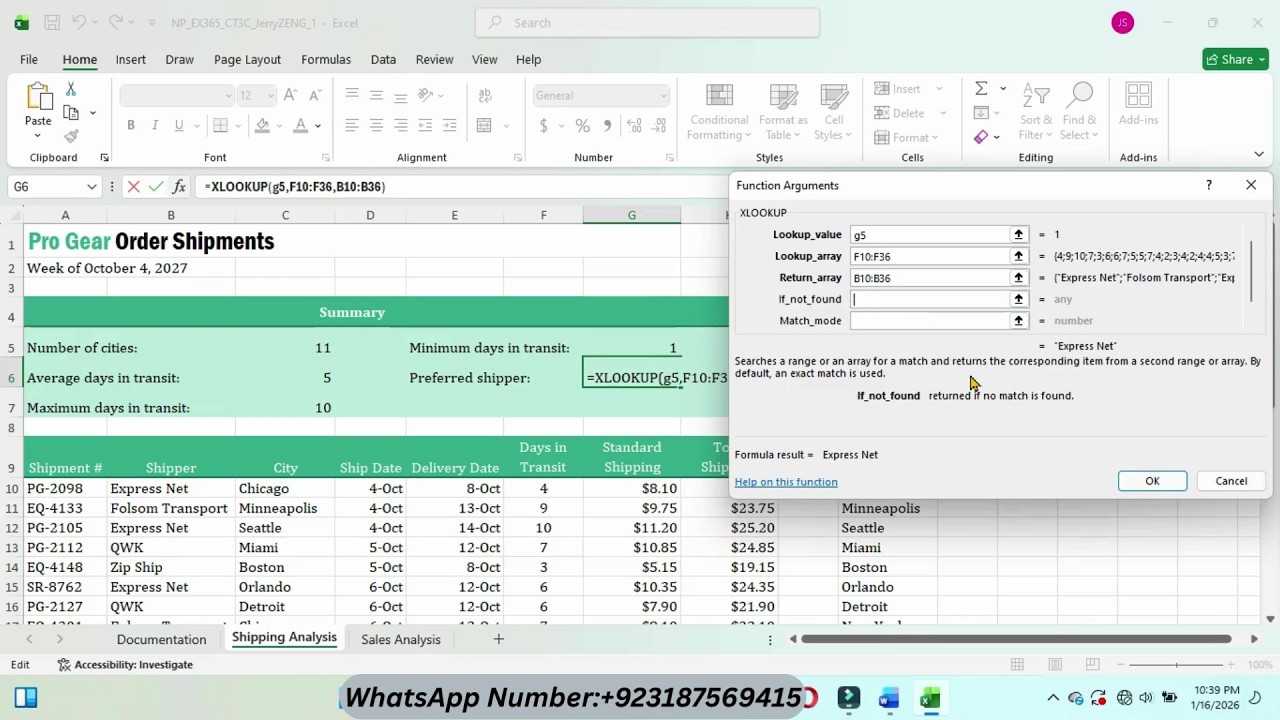Toggle Bottom Align

point(400,95)
